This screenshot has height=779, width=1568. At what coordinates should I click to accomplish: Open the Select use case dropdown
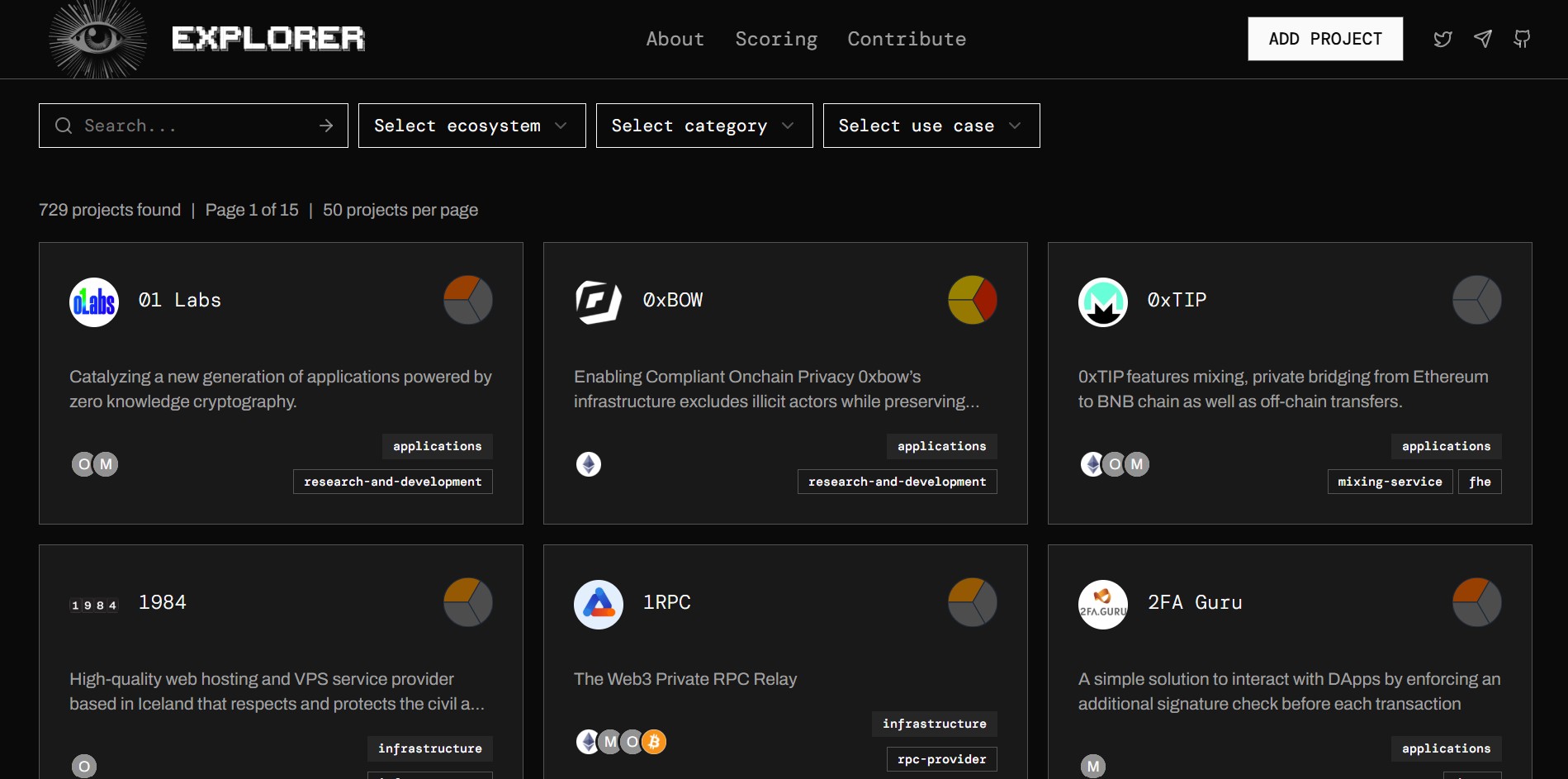click(x=931, y=125)
